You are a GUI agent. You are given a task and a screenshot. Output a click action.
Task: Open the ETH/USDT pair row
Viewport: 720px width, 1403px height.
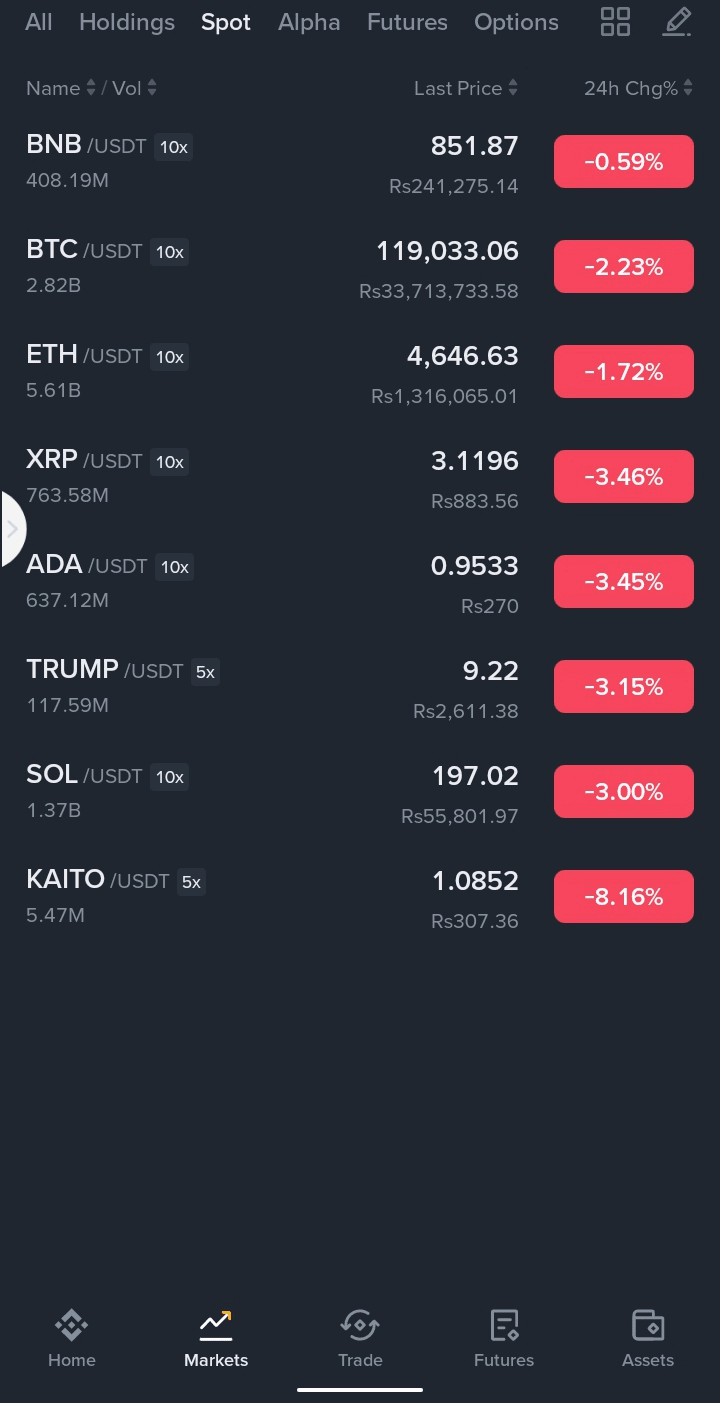pos(270,372)
